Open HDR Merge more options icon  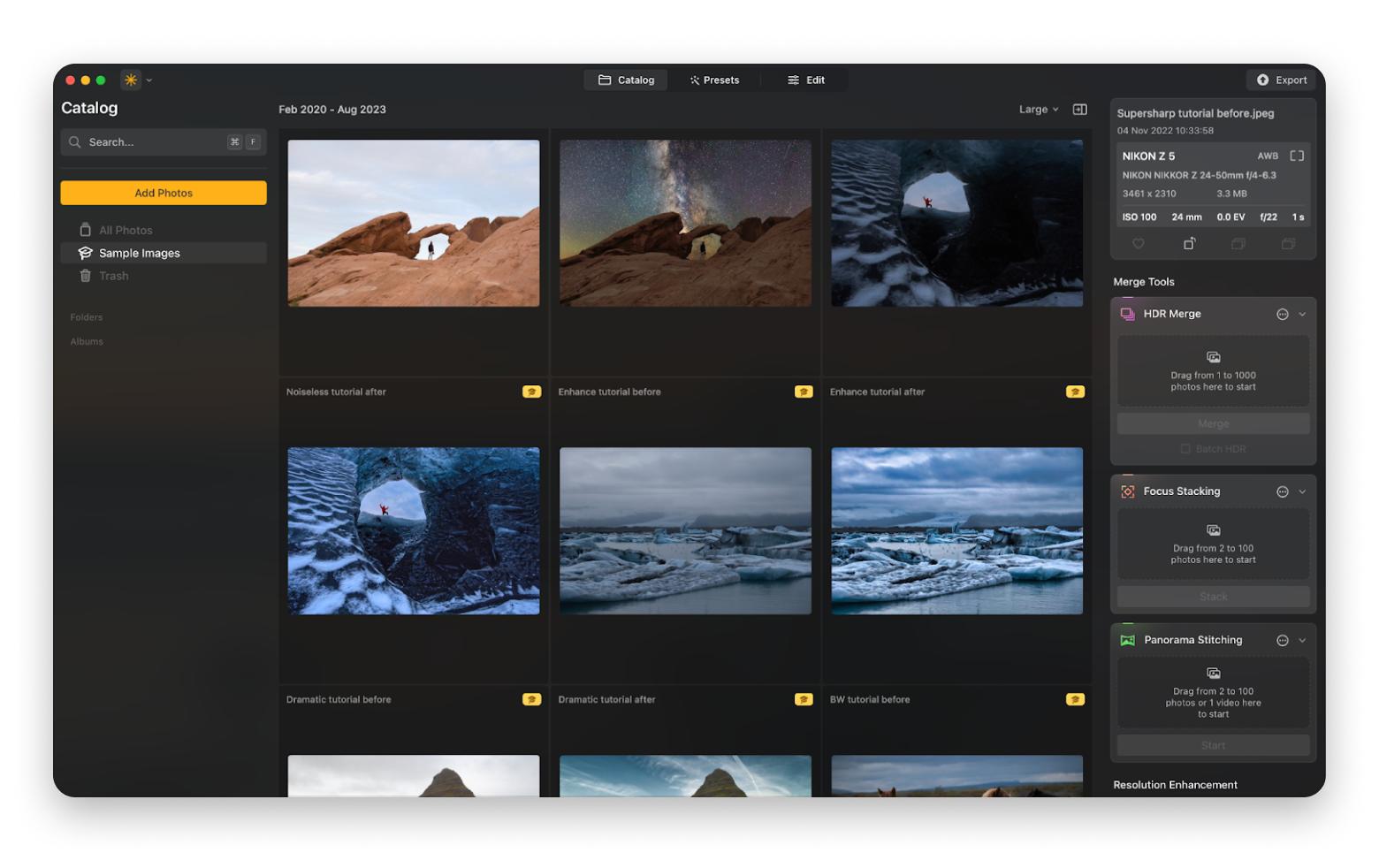coord(1282,315)
